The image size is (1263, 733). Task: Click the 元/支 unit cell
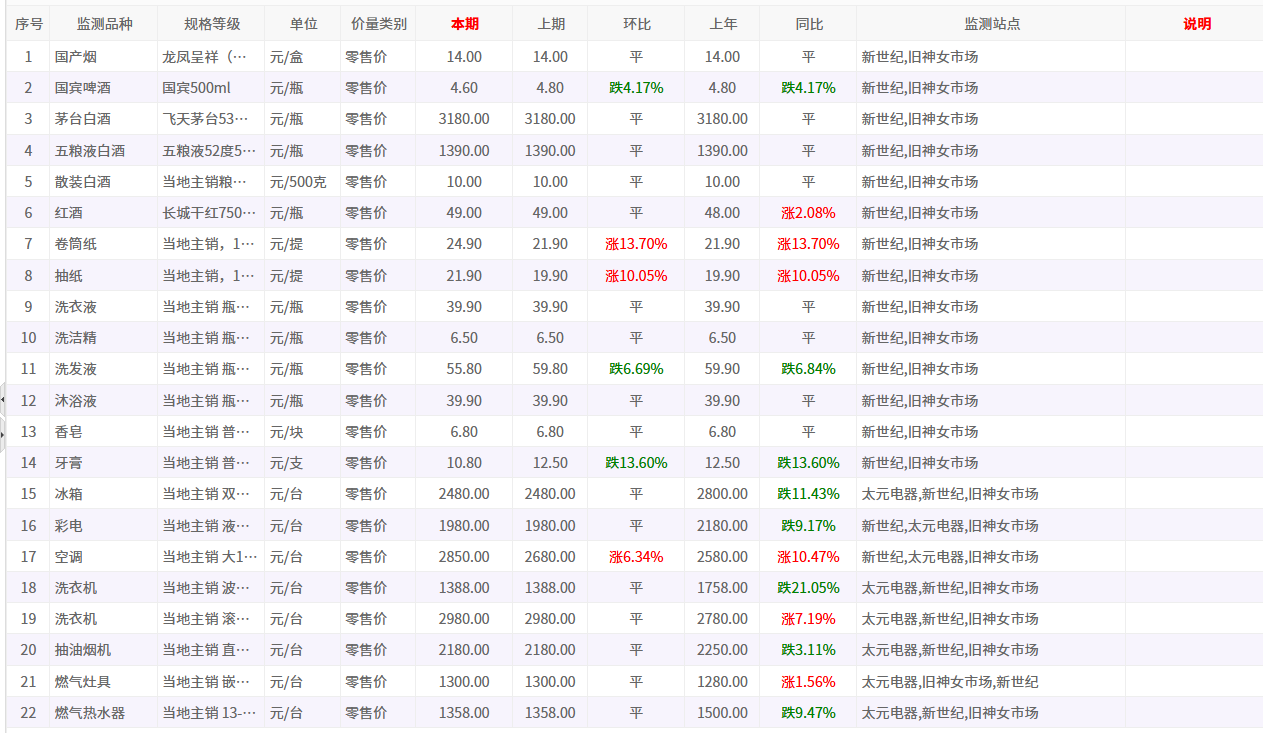point(303,463)
